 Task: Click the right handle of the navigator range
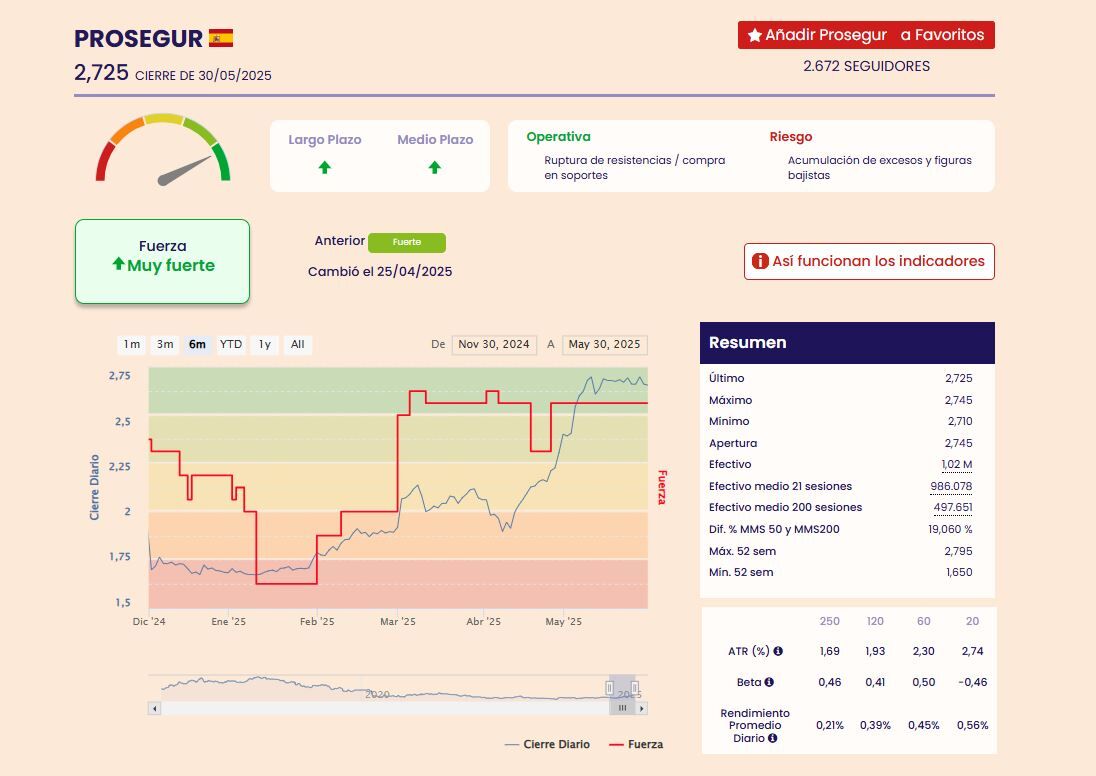click(x=635, y=689)
